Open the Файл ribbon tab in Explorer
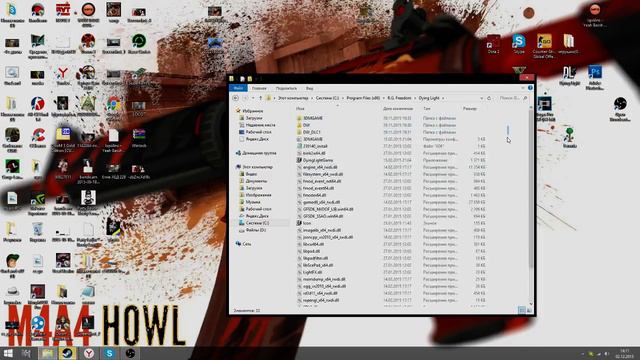This screenshot has height=360, width=640. tap(238, 88)
